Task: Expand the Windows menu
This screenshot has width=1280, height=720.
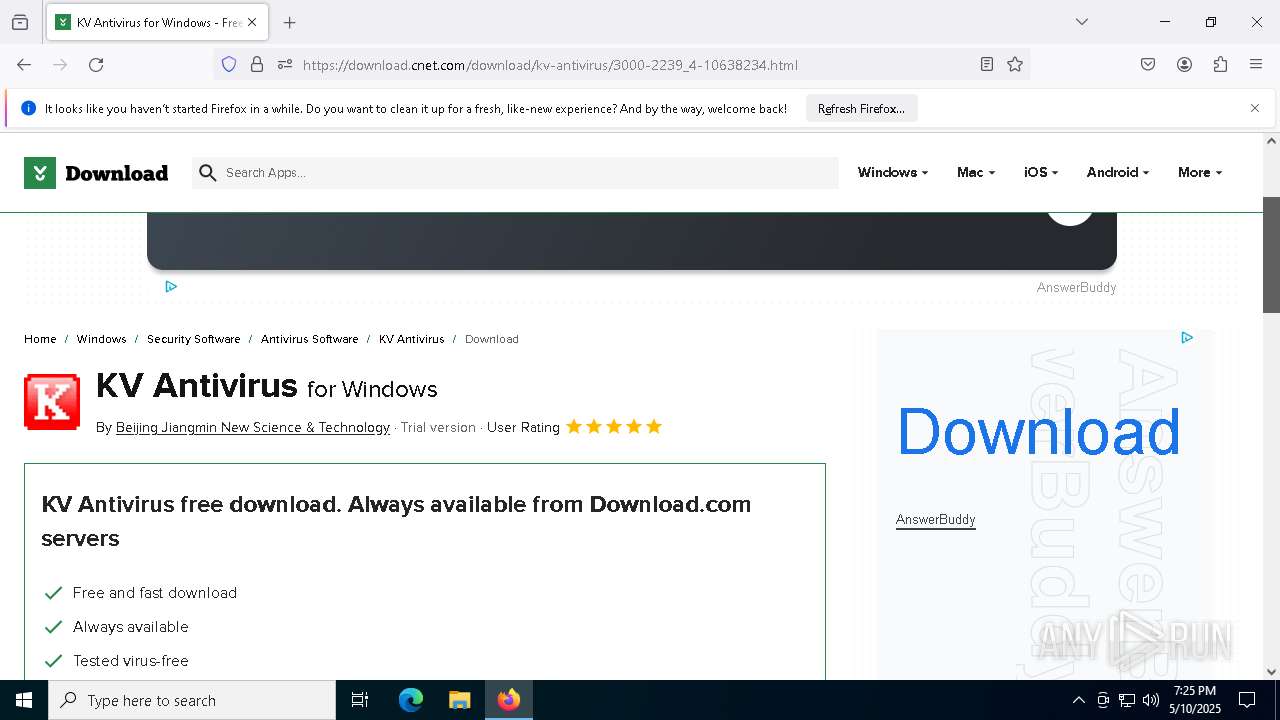Action: click(892, 173)
